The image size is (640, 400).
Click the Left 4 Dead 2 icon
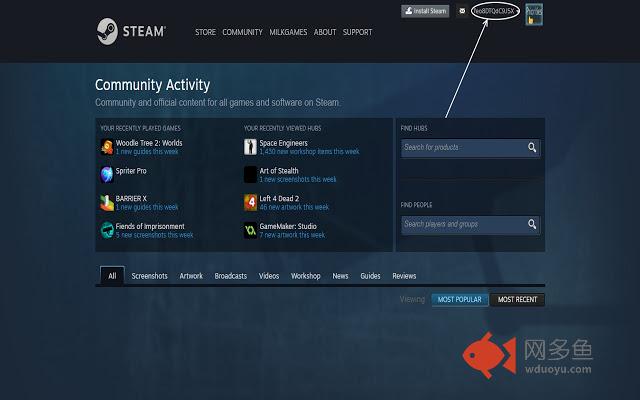(x=250, y=202)
